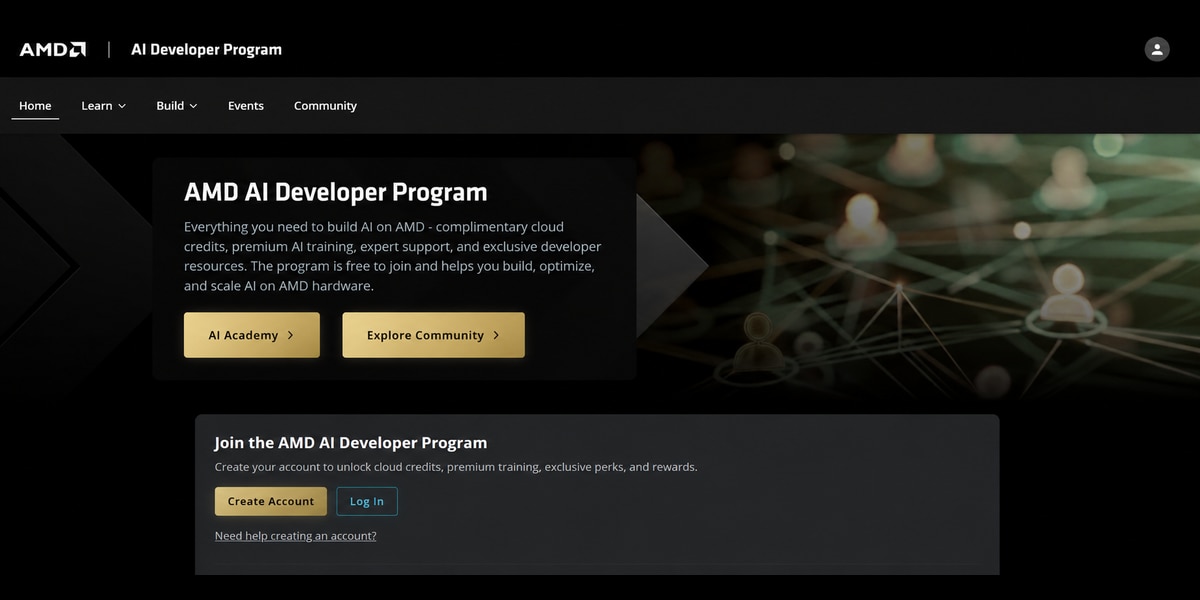Open the Community page
Image resolution: width=1200 pixels, height=600 pixels.
point(325,106)
